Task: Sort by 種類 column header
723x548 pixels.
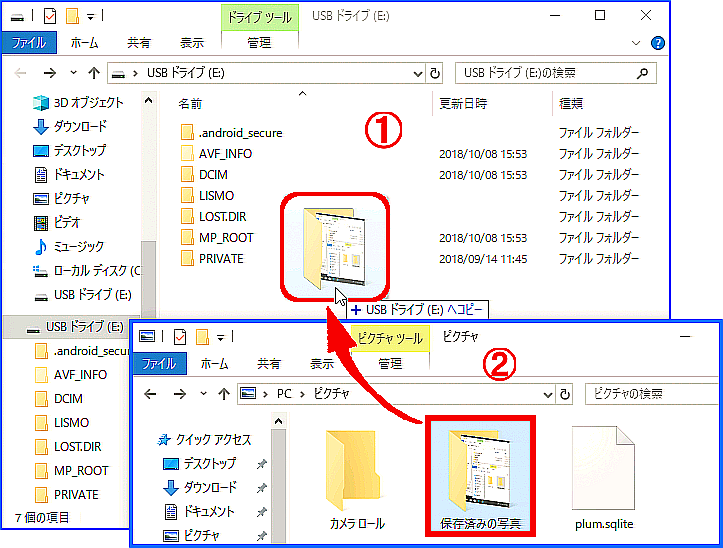Action: tap(571, 103)
